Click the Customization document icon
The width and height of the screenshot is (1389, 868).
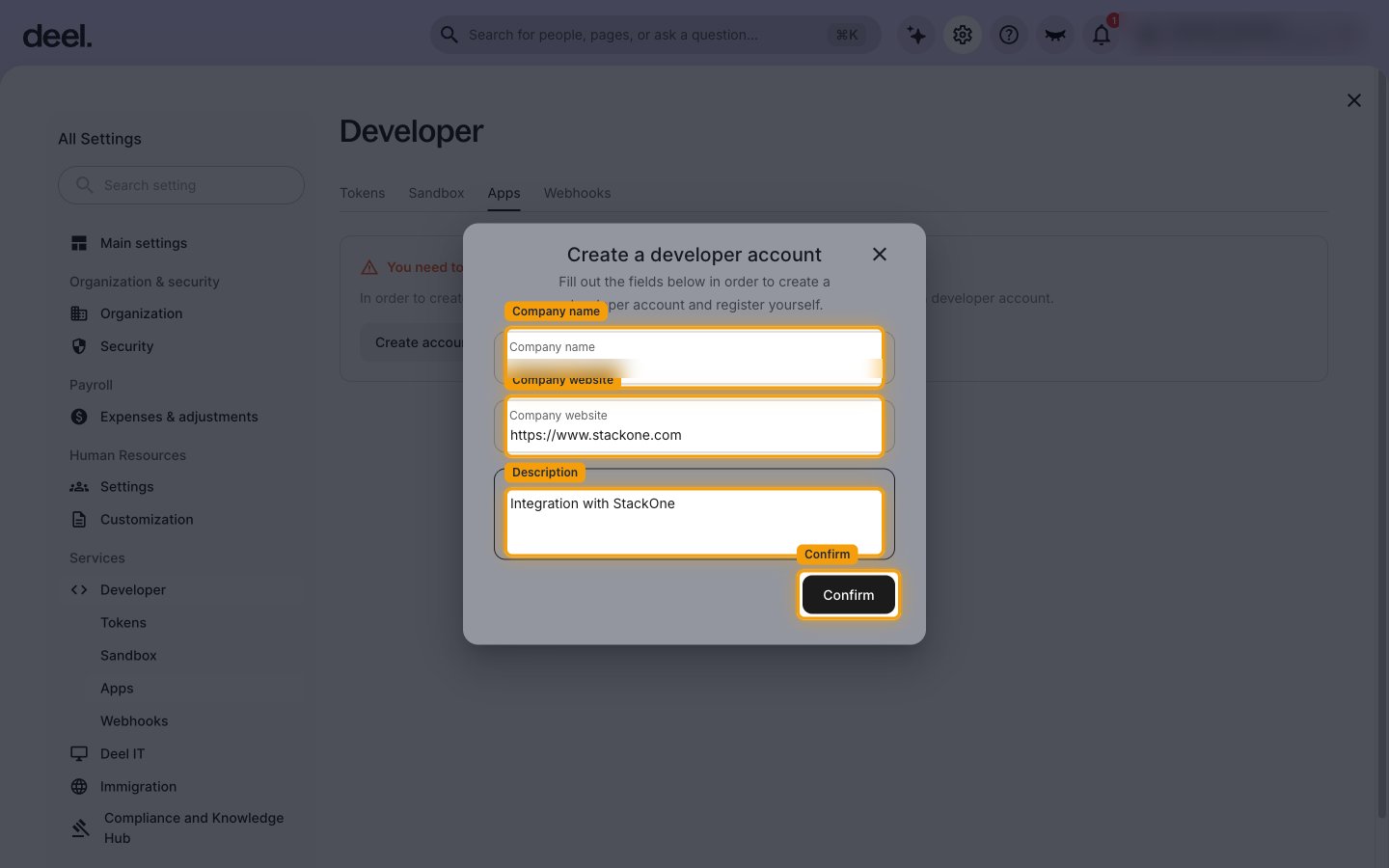click(x=79, y=520)
